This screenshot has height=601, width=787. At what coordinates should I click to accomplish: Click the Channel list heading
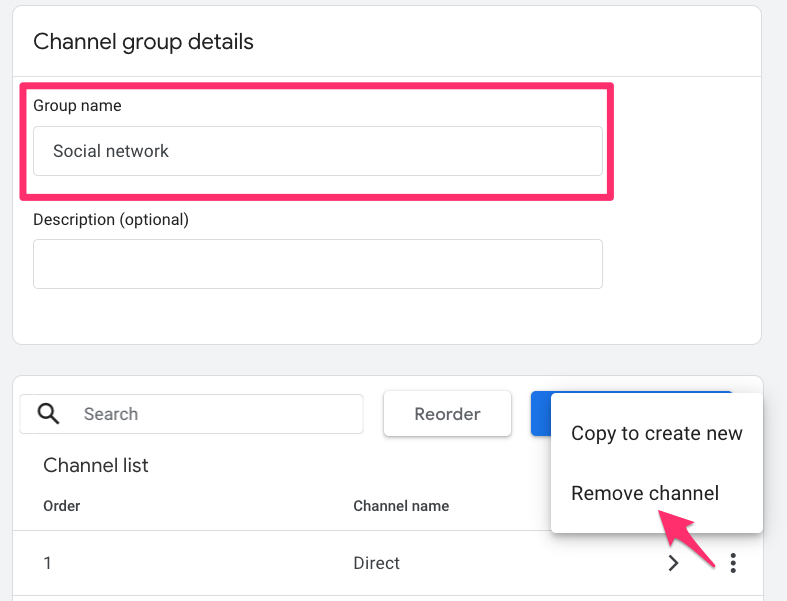pos(96,465)
